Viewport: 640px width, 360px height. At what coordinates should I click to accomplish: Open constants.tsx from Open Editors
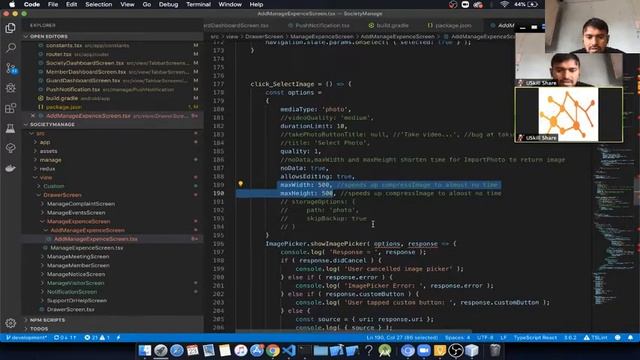[112, 45]
